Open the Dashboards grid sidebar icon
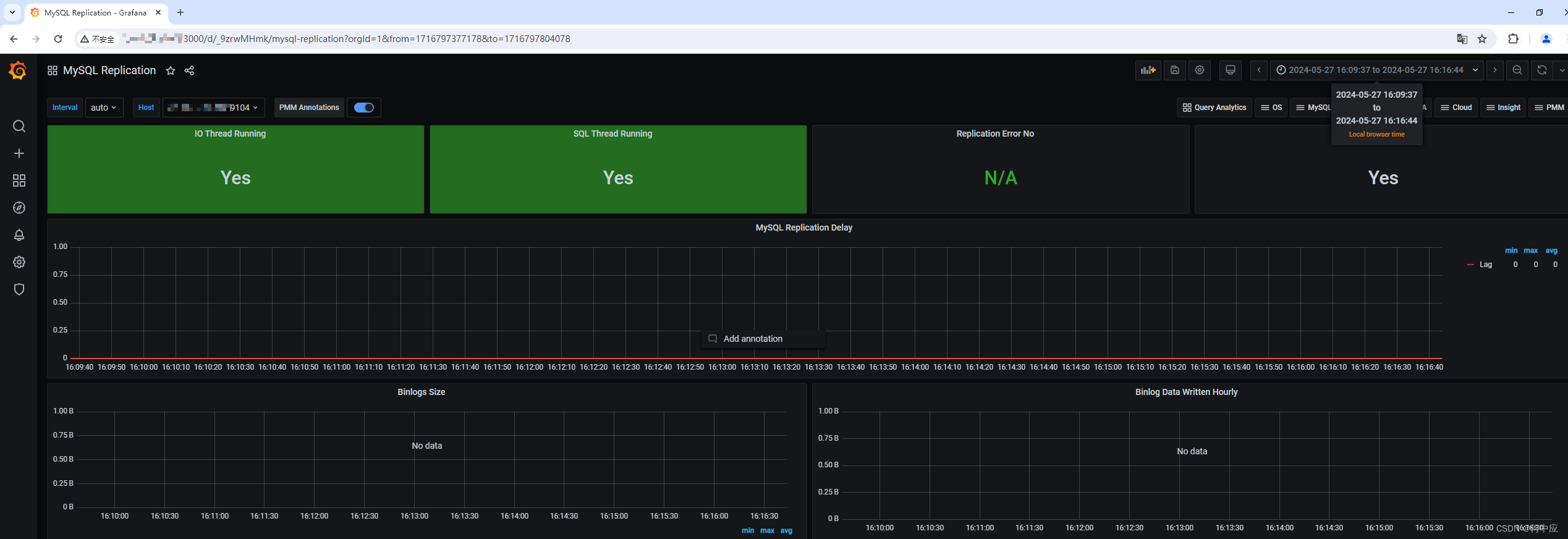The height and width of the screenshot is (539, 1568). [19, 180]
